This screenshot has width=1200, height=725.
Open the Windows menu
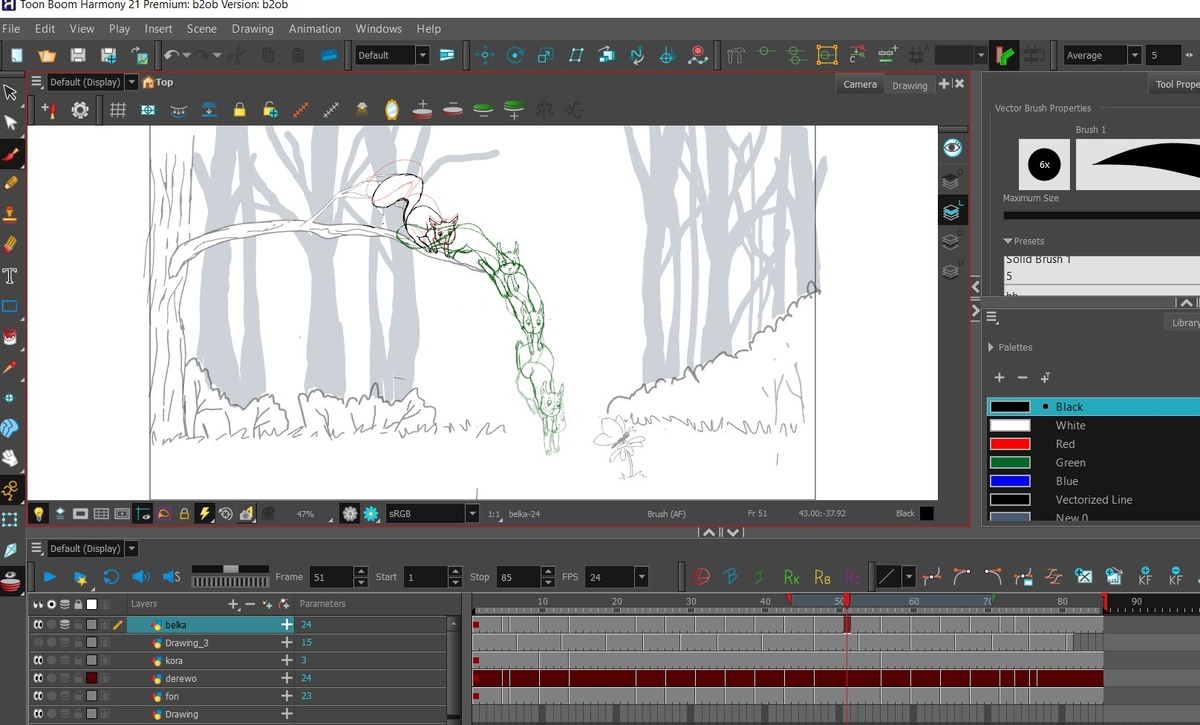[379, 29]
